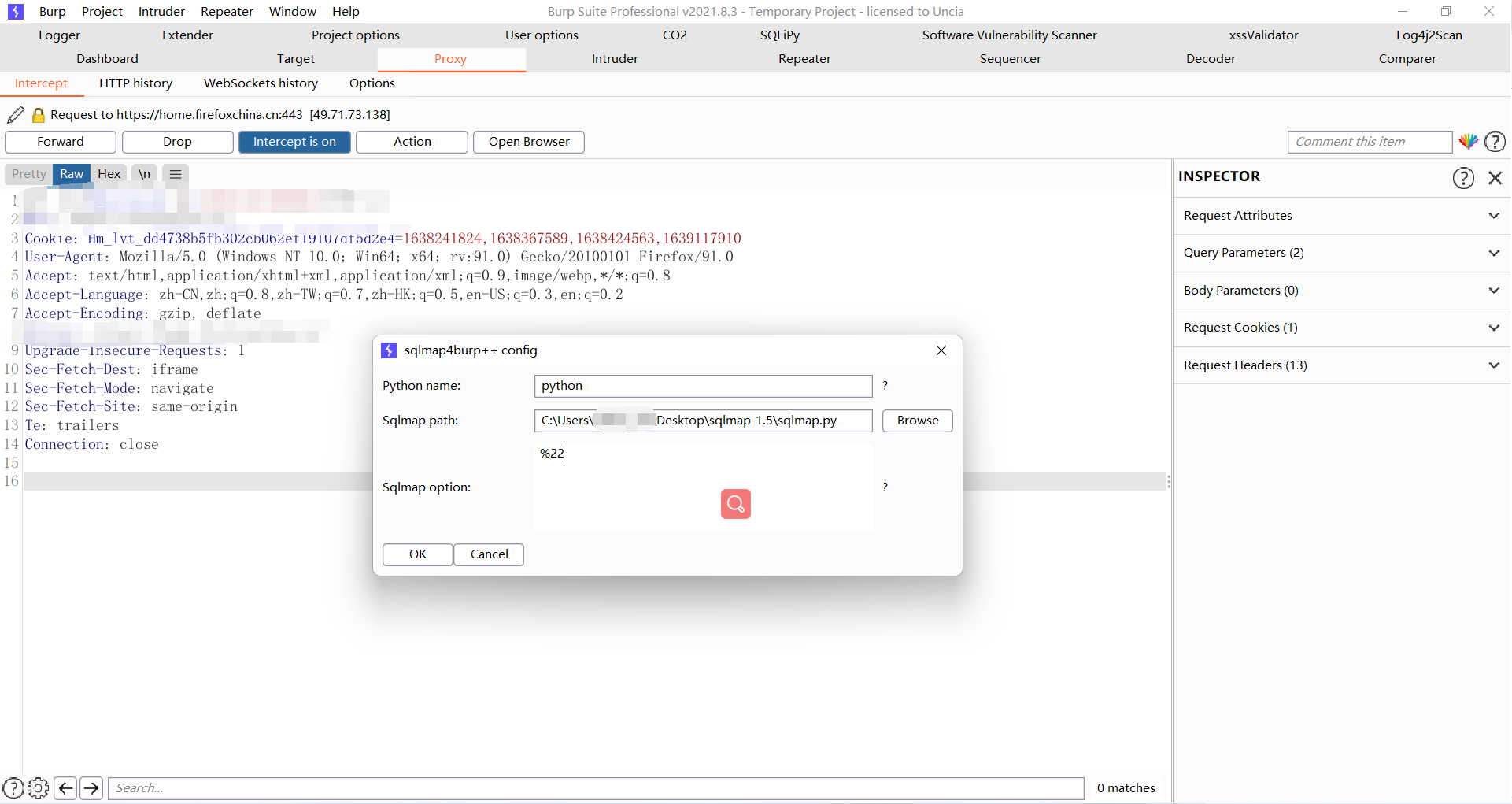Open the Burp menu
The width and height of the screenshot is (1512, 804).
coord(53,12)
